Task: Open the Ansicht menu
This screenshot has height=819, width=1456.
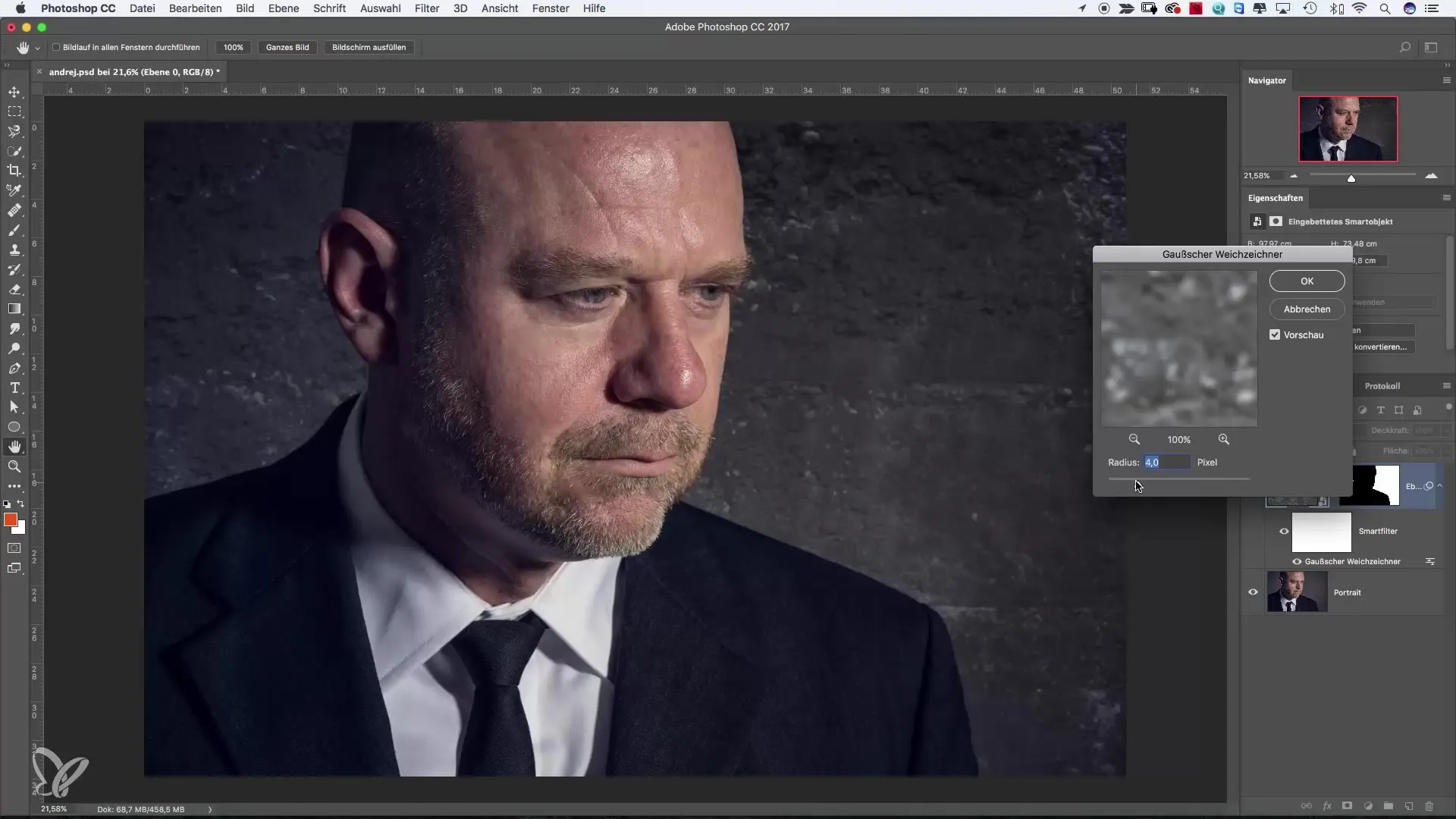Action: click(x=500, y=8)
